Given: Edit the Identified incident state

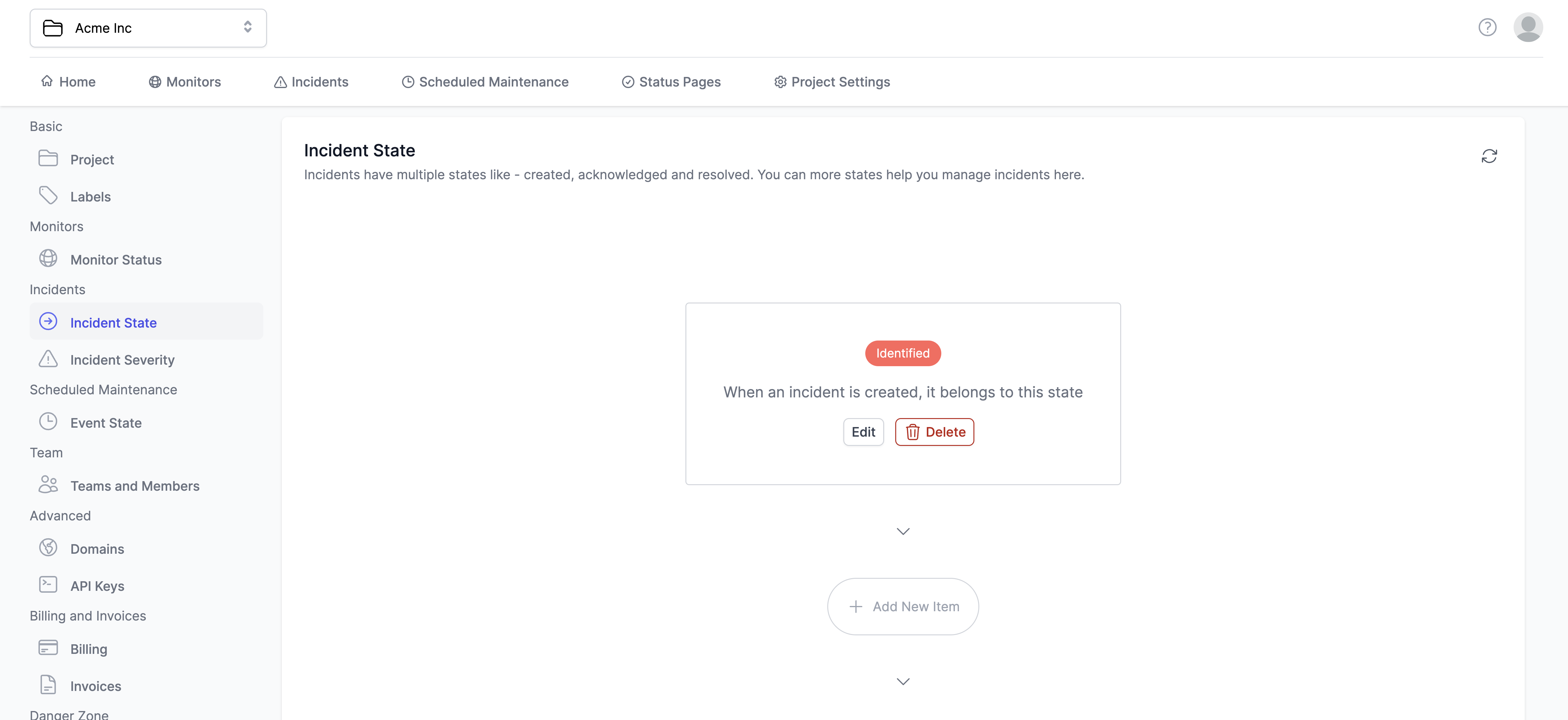Looking at the screenshot, I should click(x=863, y=432).
